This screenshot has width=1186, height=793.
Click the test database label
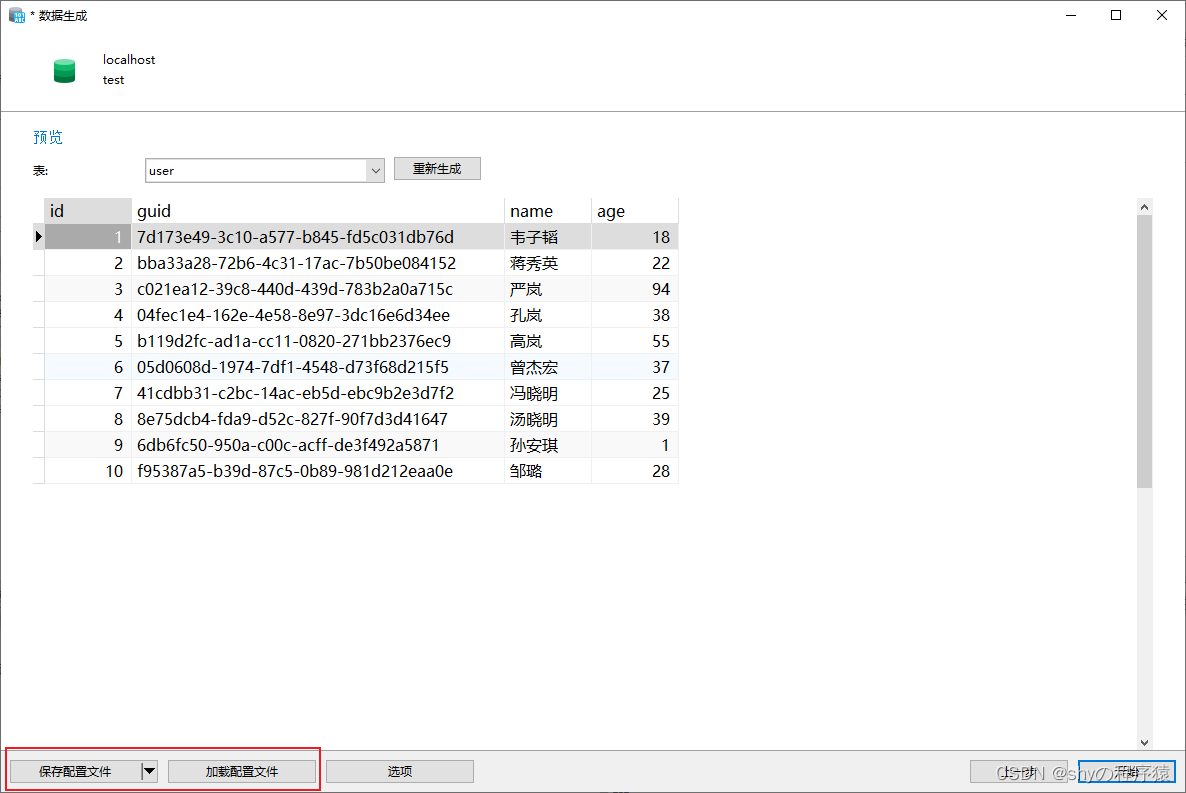[x=113, y=80]
